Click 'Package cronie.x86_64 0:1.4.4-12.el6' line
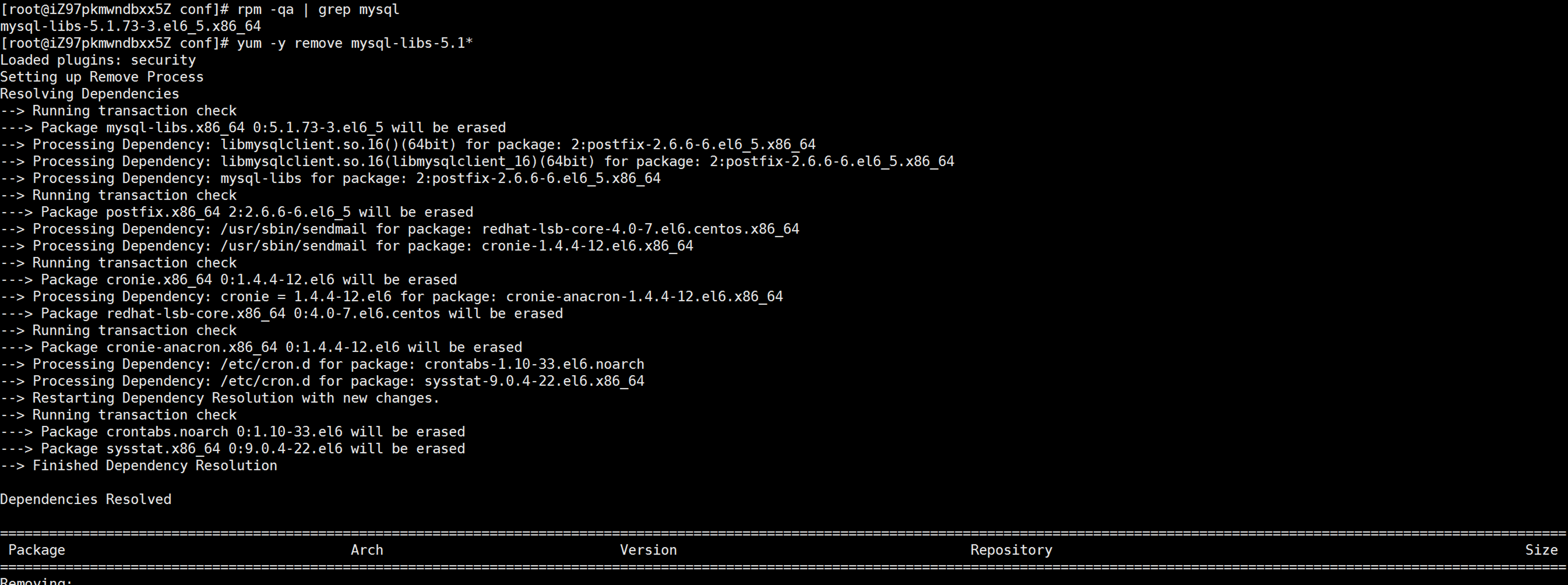Viewport: 1568px width, 585px height. (228, 280)
